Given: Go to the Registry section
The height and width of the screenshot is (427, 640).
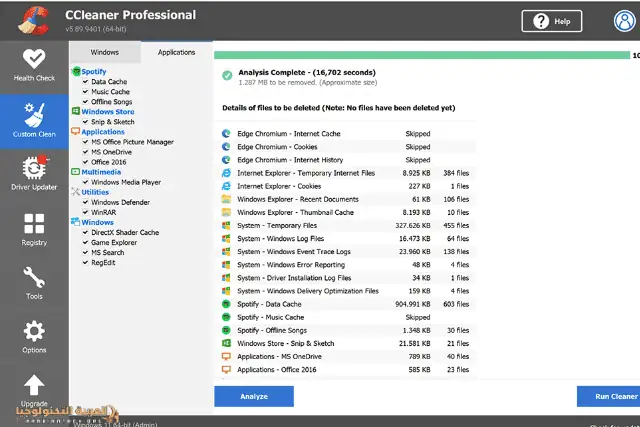Looking at the screenshot, I should (34, 229).
